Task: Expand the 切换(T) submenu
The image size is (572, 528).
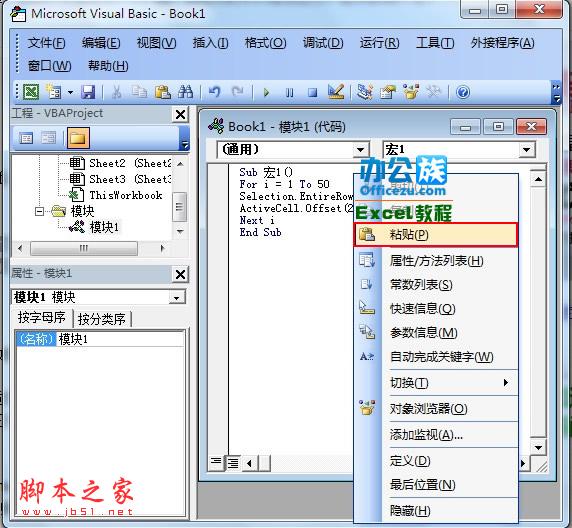Action: pos(436,383)
